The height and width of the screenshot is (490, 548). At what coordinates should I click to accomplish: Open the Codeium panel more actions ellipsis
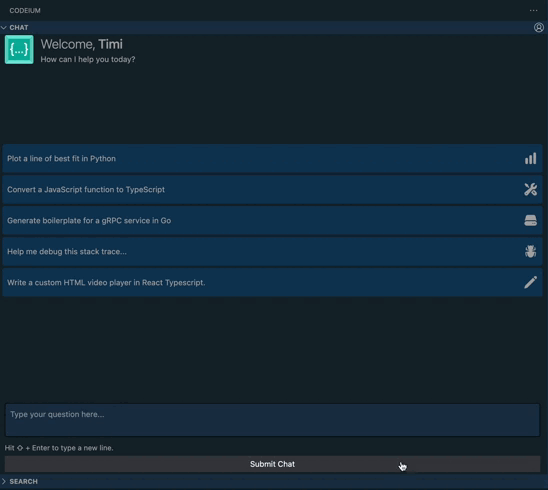(533, 10)
